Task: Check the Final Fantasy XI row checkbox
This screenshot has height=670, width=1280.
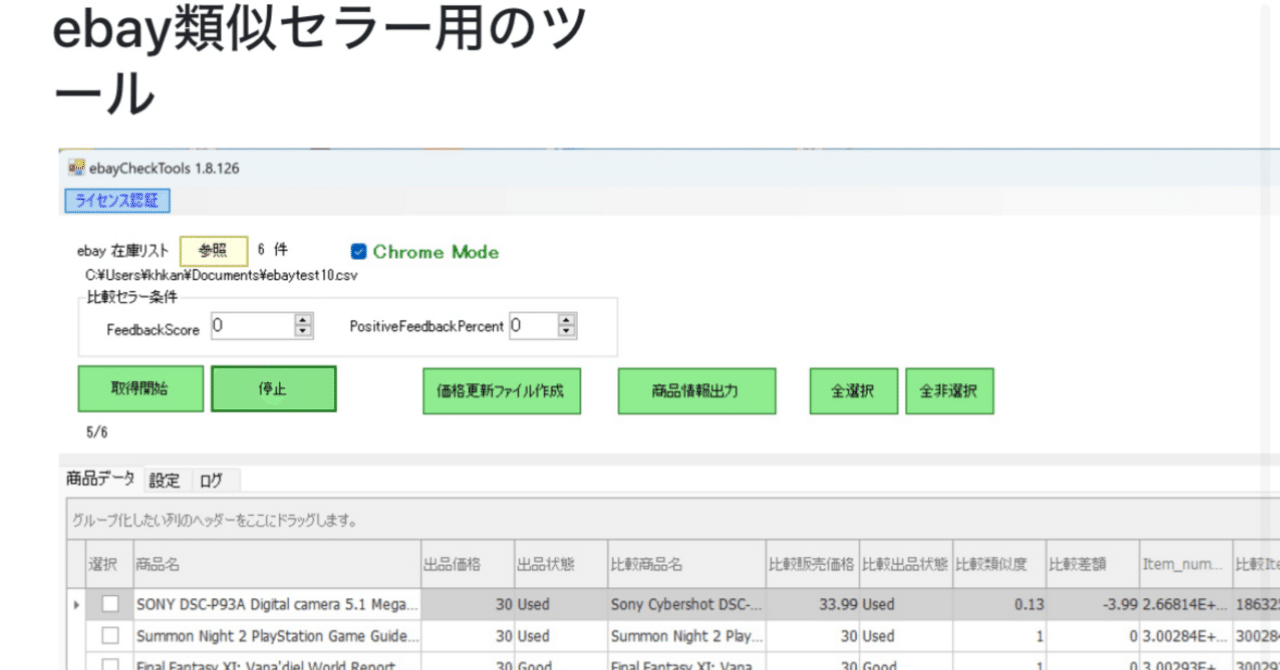Action: pyautogui.click(x=110, y=663)
